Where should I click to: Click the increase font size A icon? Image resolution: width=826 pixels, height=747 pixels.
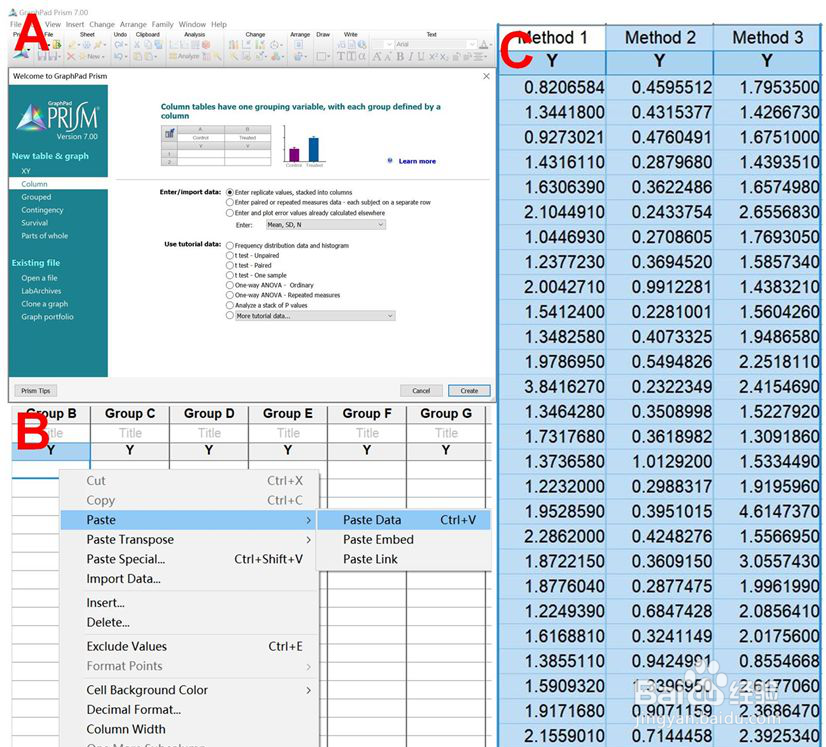pos(377,56)
